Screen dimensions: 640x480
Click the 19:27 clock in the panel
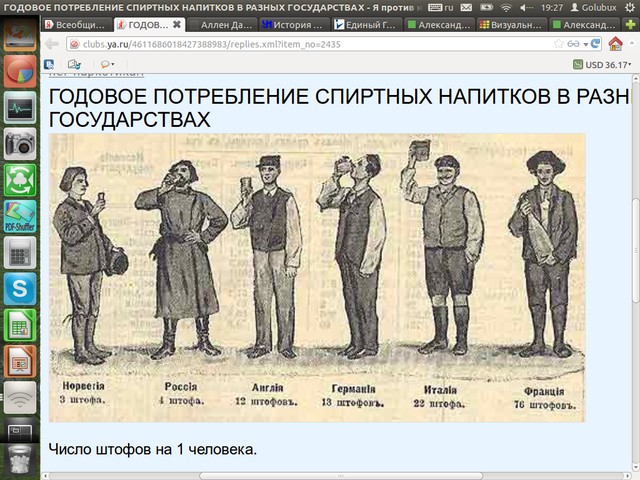coord(551,7)
